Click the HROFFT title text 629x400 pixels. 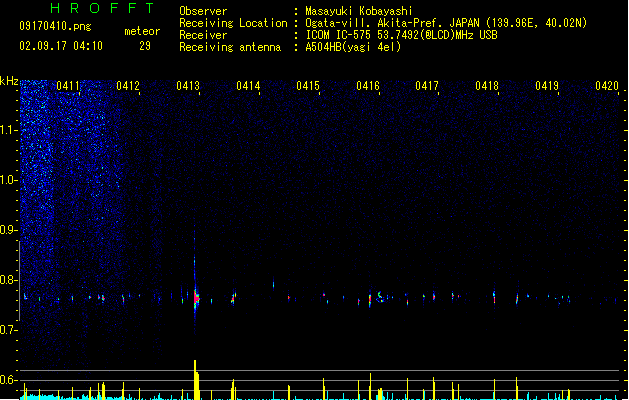tap(102, 8)
